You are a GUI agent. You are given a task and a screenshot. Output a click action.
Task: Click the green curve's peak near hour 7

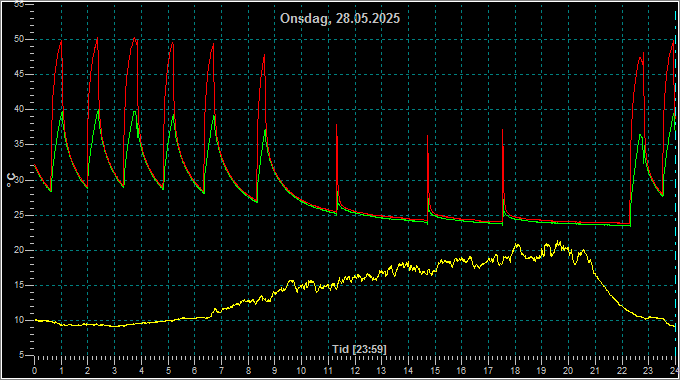[214, 115]
